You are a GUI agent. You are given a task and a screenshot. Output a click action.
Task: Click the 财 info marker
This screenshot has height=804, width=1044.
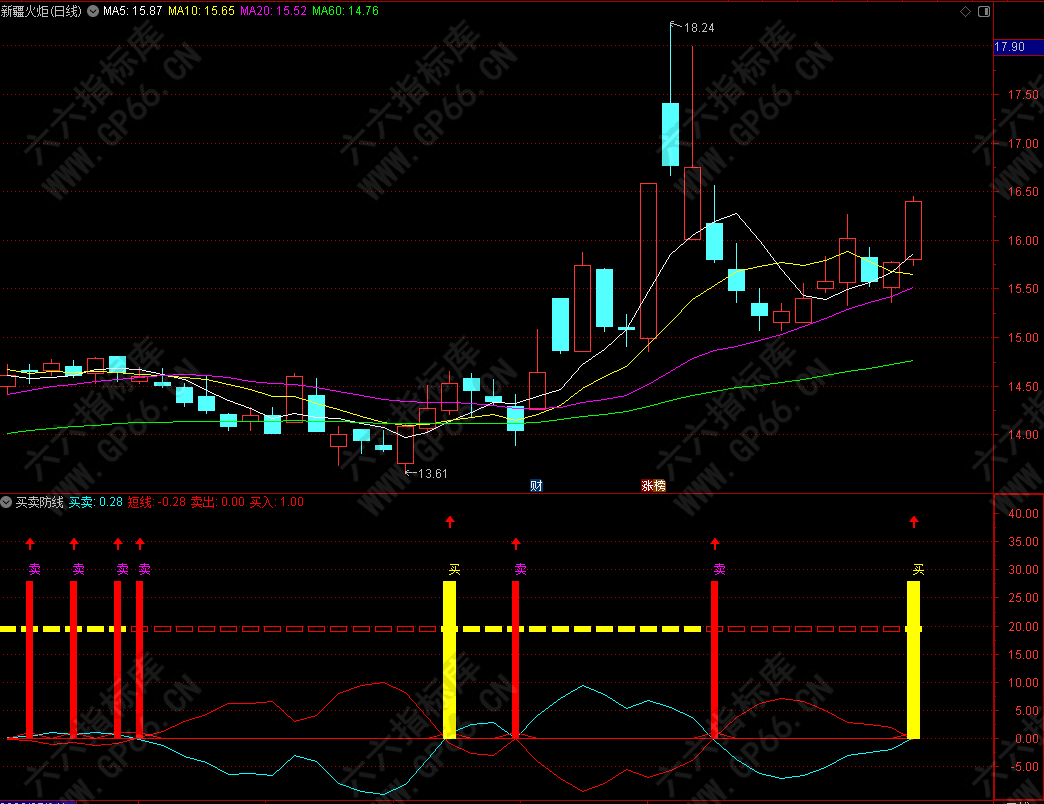point(536,485)
